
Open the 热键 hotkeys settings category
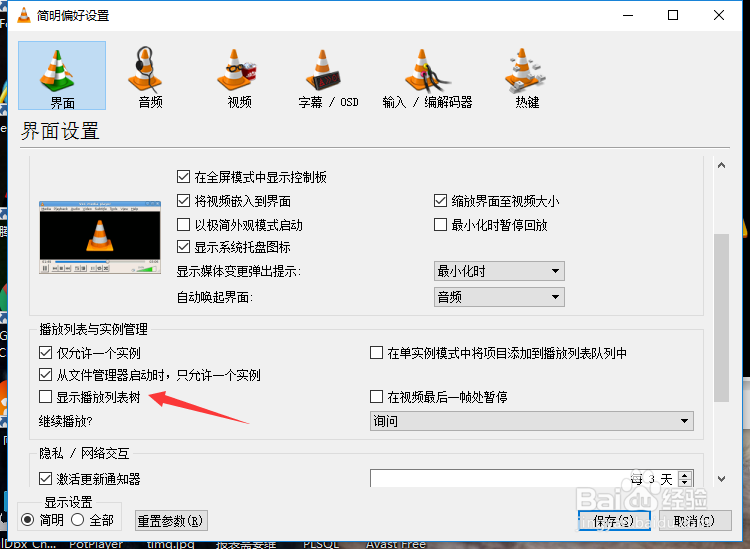pyautogui.click(x=527, y=77)
